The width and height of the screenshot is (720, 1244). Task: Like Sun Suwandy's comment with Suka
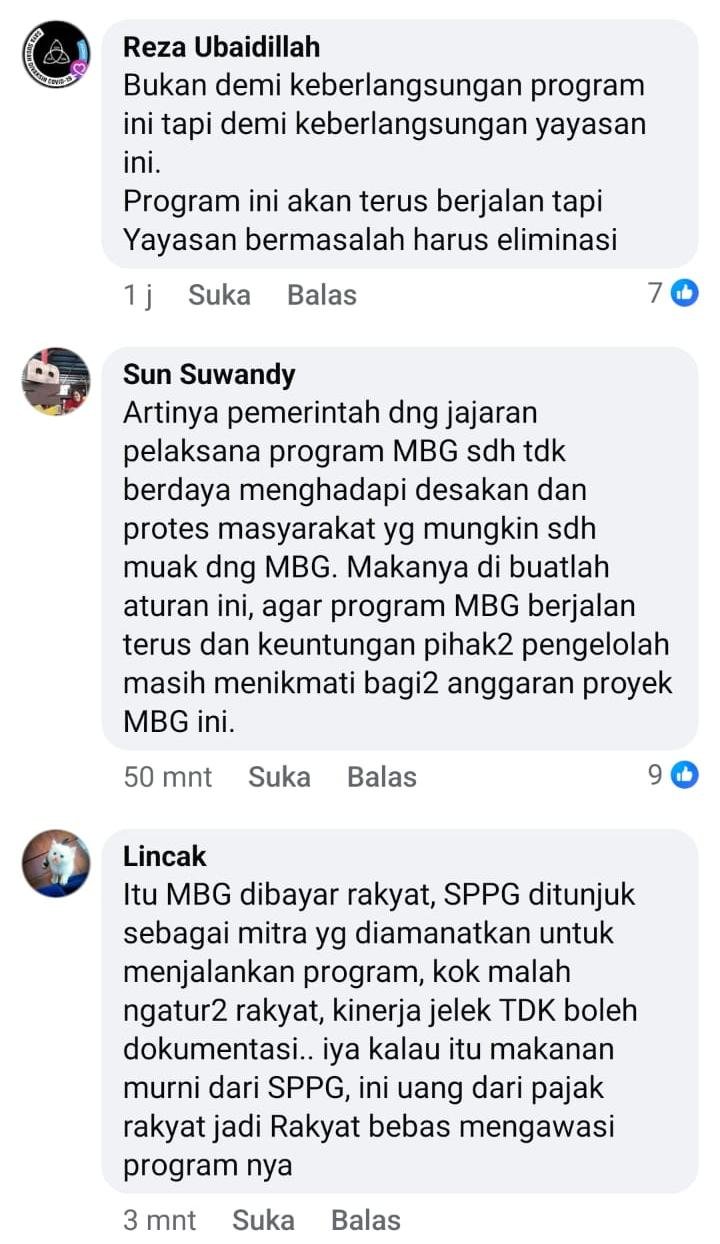point(279,777)
